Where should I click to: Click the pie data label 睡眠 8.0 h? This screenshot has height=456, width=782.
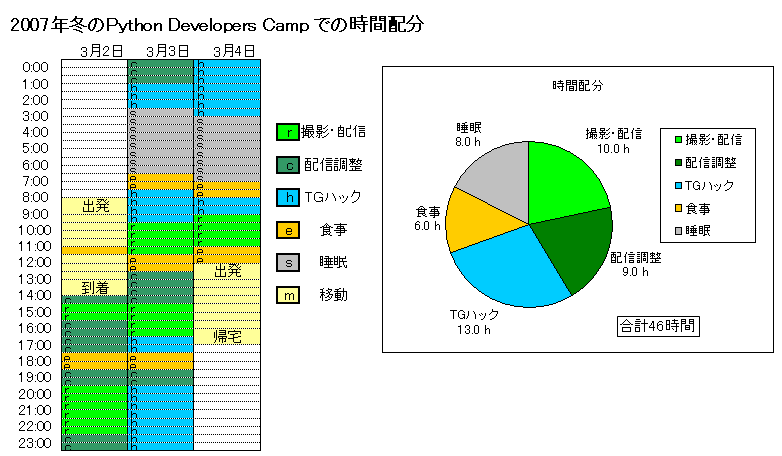pos(468,135)
